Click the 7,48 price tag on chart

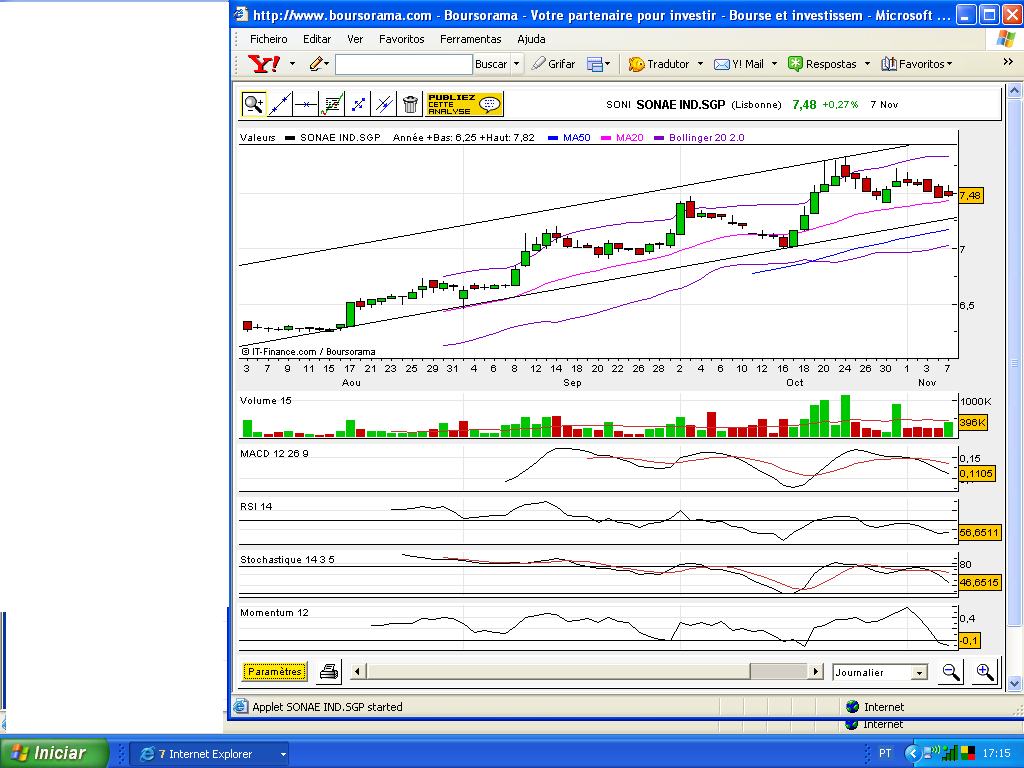tap(970, 195)
